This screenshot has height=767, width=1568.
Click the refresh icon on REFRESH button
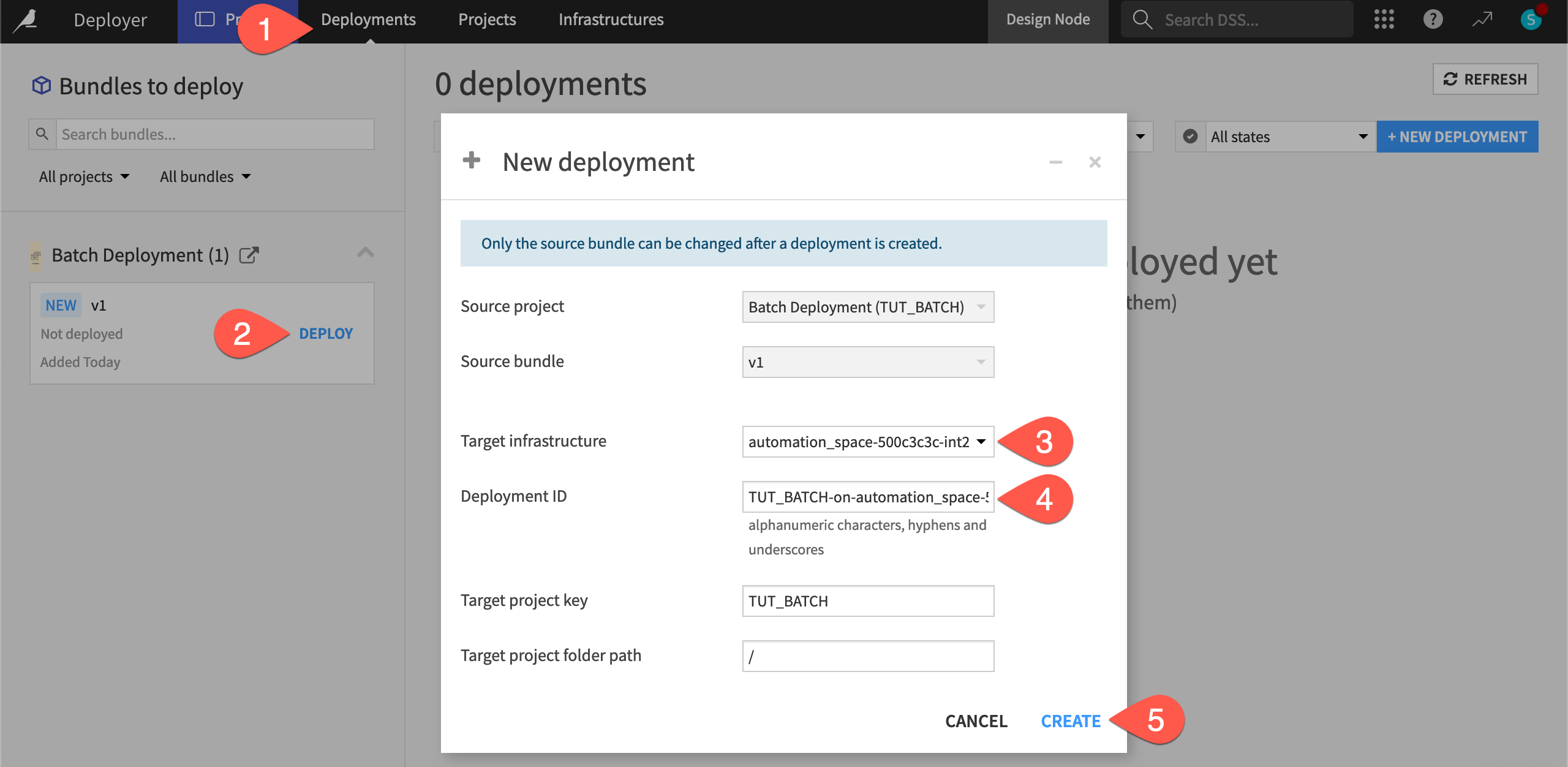(1450, 78)
